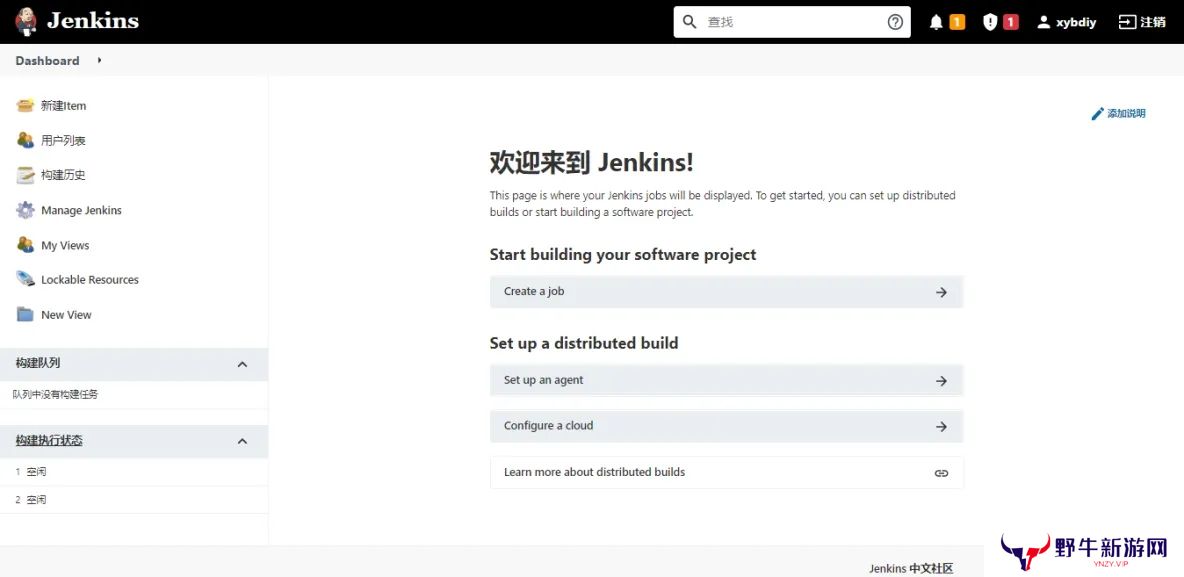The width and height of the screenshot is (1184, 577).
Task: Click the 构建队列 panel header text
Action: coord(38,363)
